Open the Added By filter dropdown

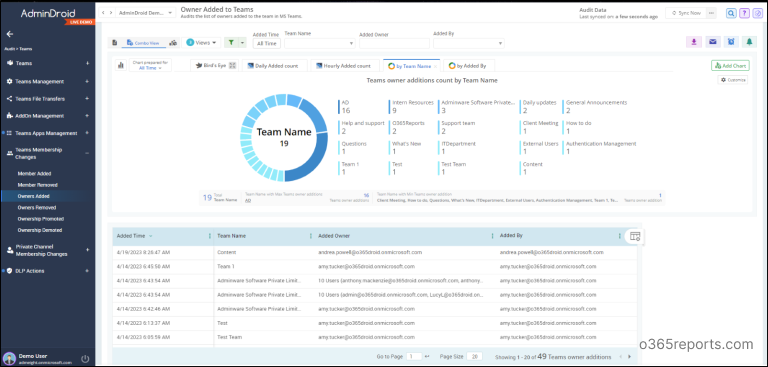(x=469, y=43)
